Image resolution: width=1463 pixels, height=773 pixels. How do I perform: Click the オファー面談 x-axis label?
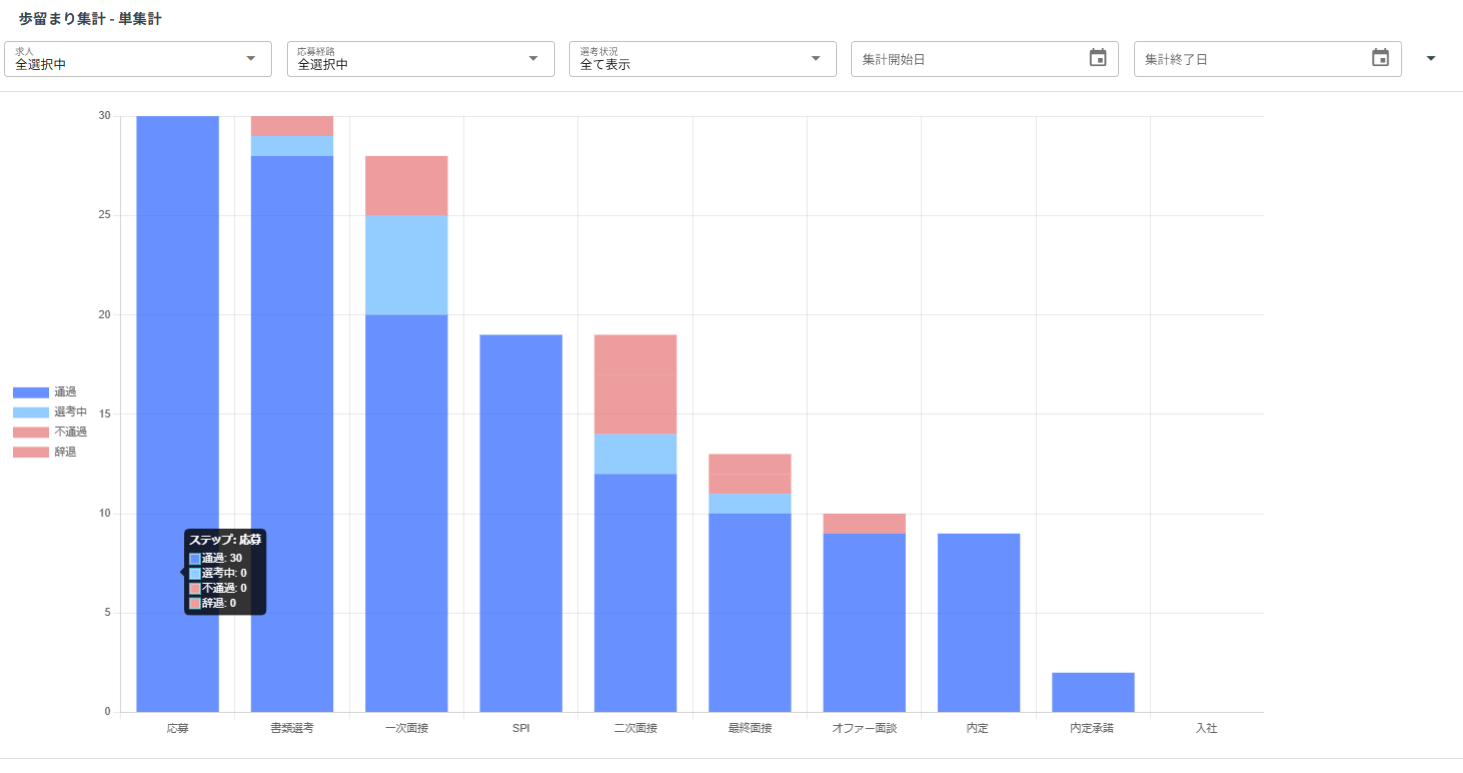click(864, 728)
